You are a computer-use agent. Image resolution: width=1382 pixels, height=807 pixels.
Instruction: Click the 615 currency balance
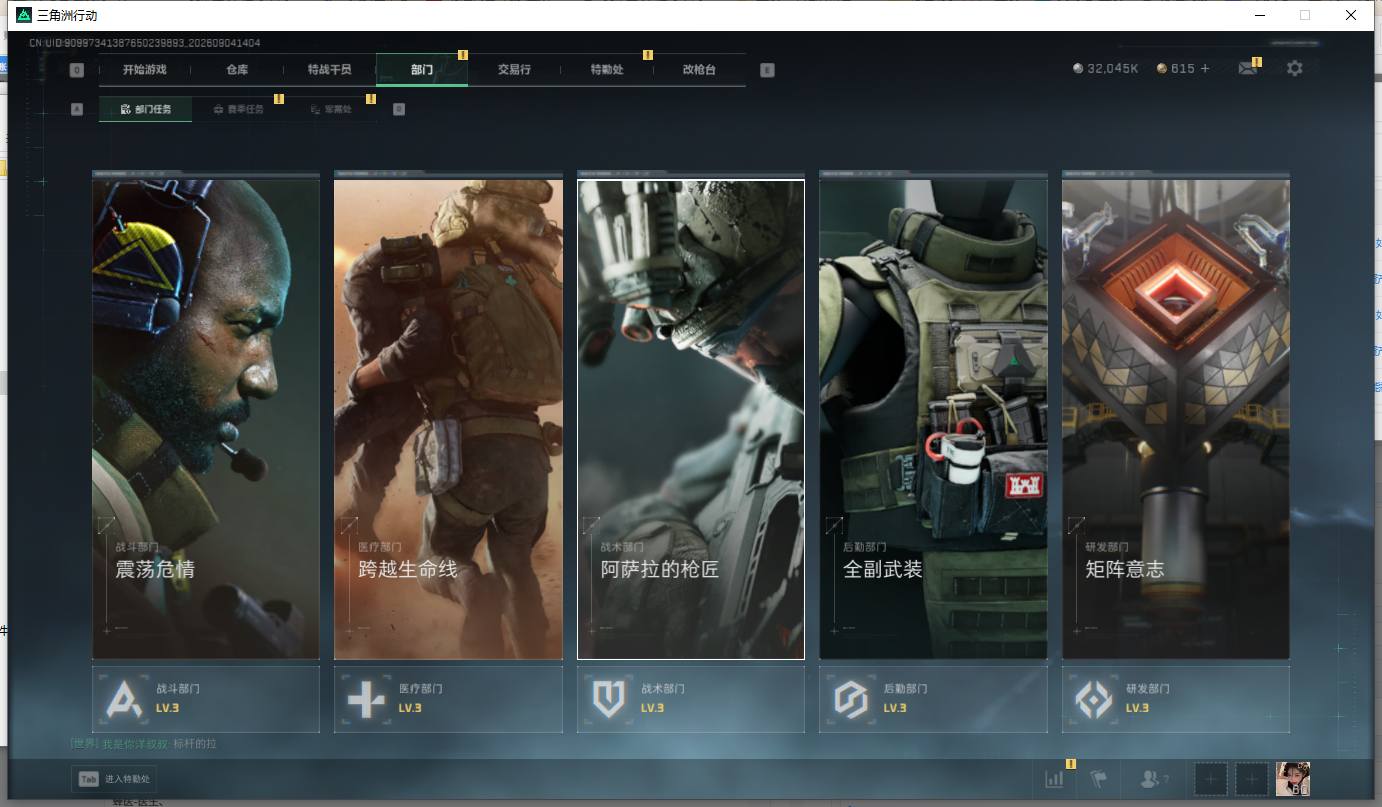point(1183,69)
